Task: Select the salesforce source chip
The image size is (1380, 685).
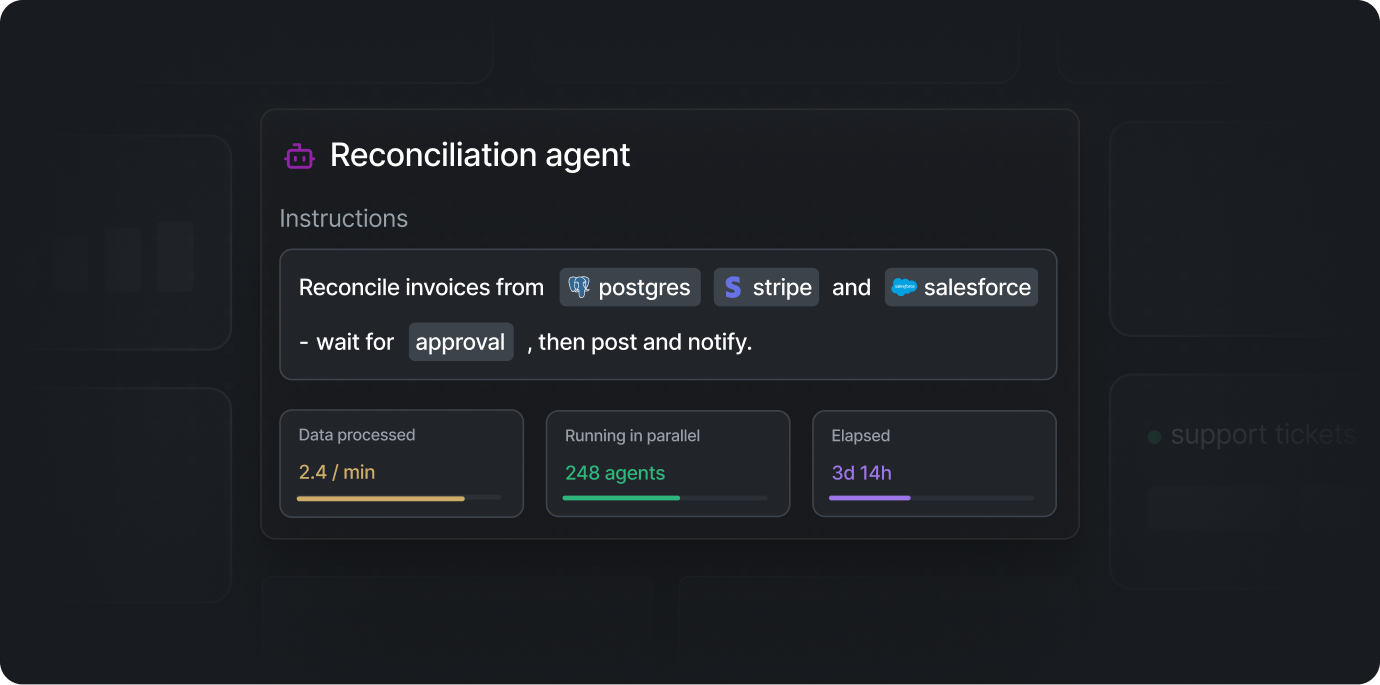Action: (x=961, y=287)
